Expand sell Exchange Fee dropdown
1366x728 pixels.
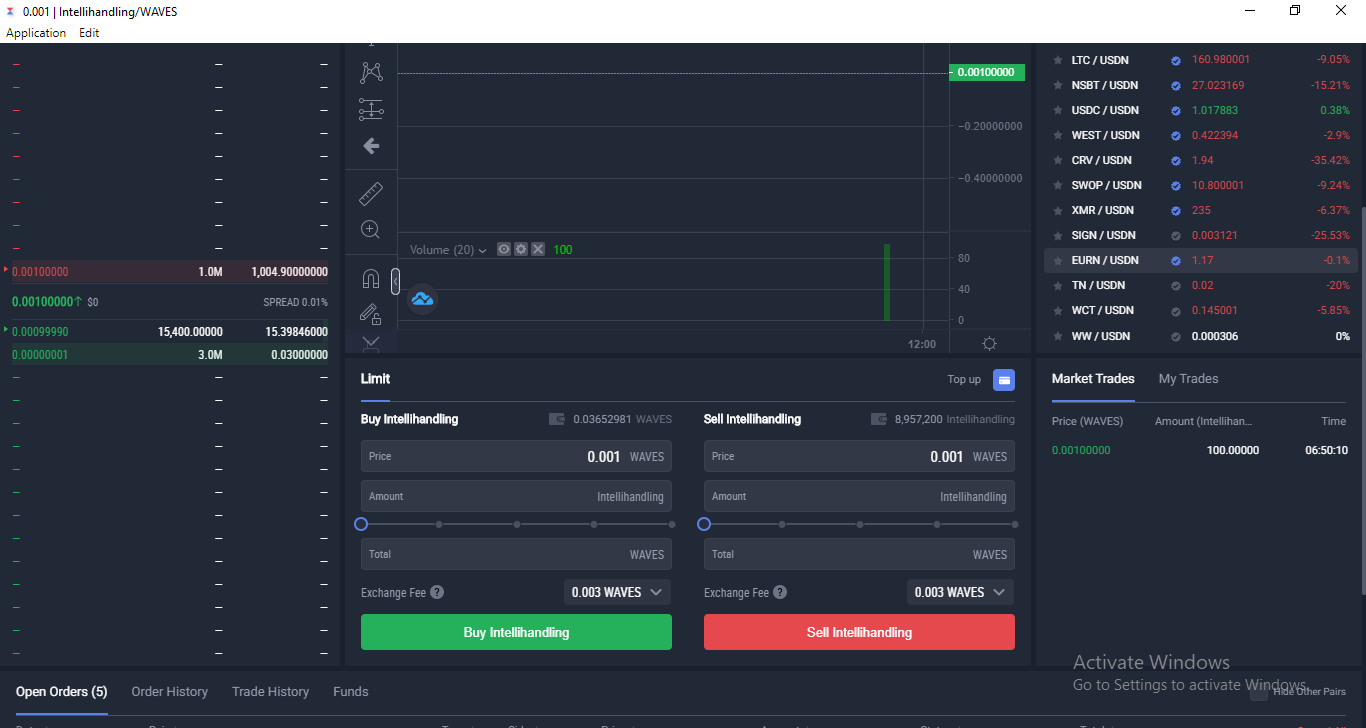point(960,592)
